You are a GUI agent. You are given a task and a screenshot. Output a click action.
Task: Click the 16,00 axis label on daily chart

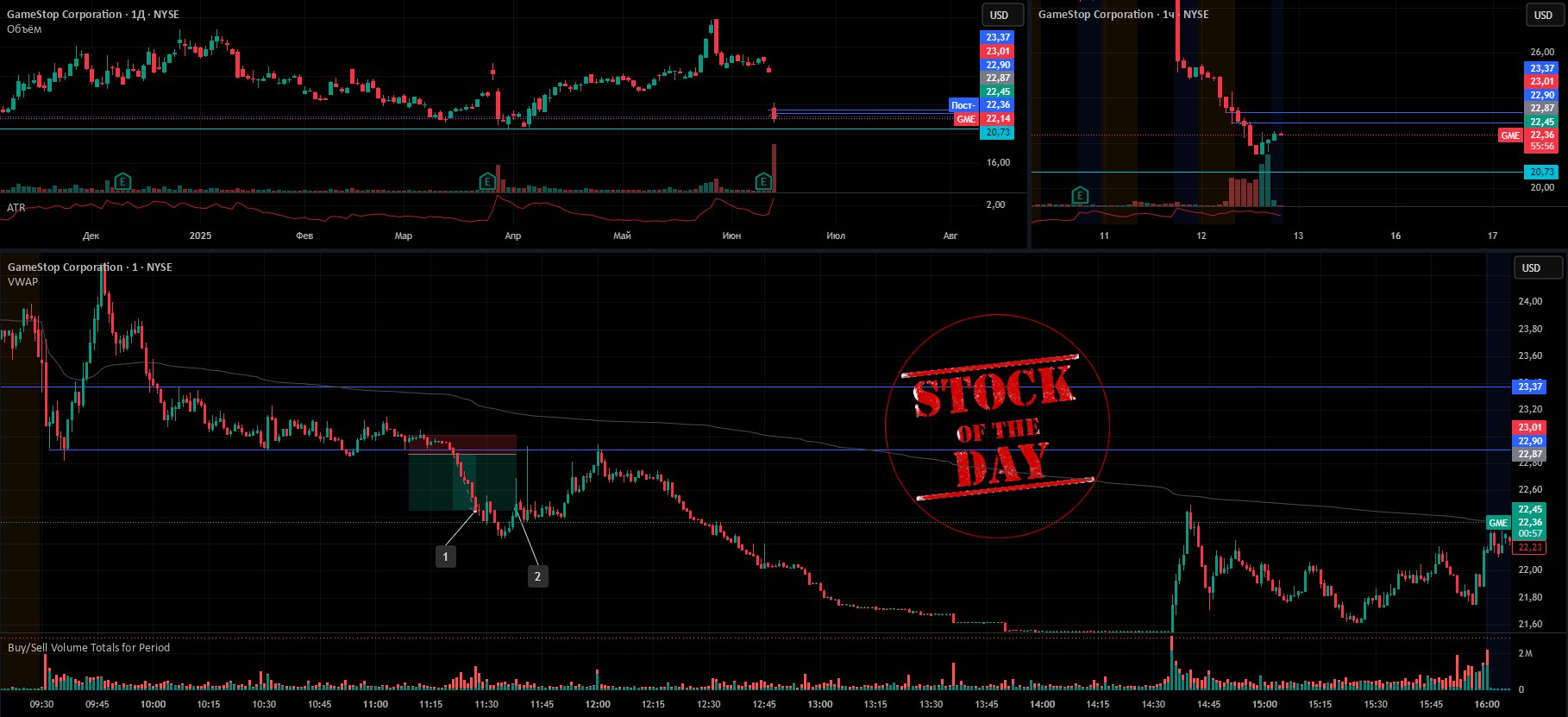pos(998,162)
